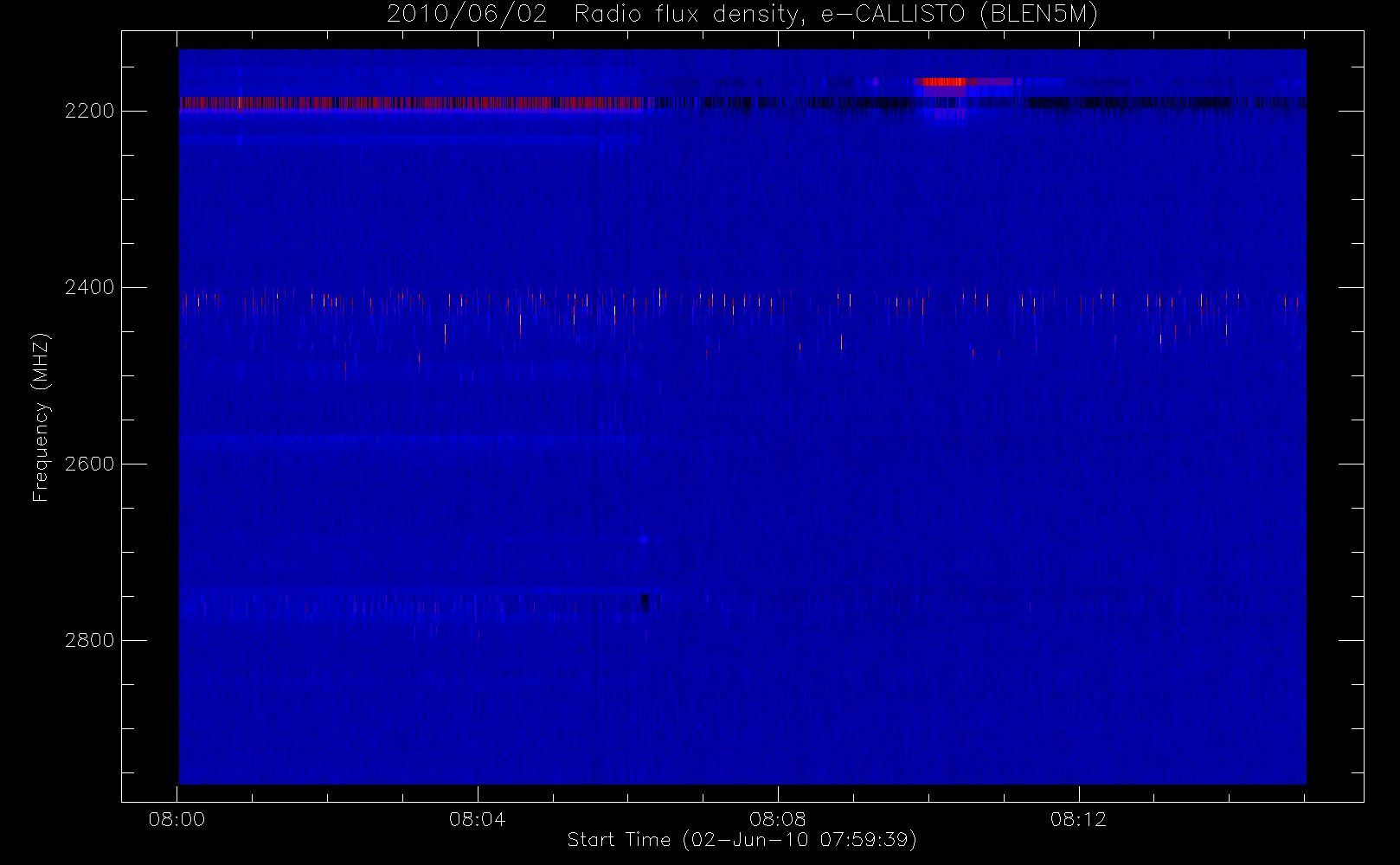The image size is (1400, 865).
Task: Click the bright red burst near 2170 MHz
Action: pyautogui.click(x=943, y=82)
